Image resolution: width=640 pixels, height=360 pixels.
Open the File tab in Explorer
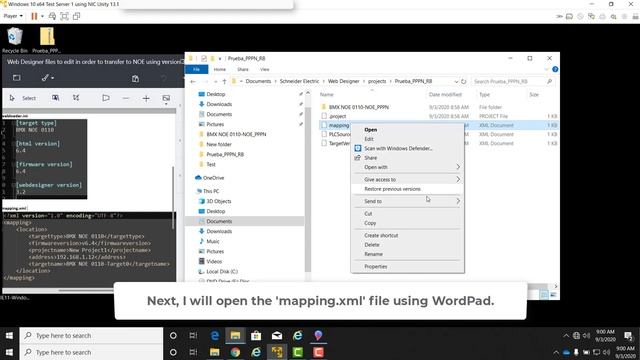196,69
